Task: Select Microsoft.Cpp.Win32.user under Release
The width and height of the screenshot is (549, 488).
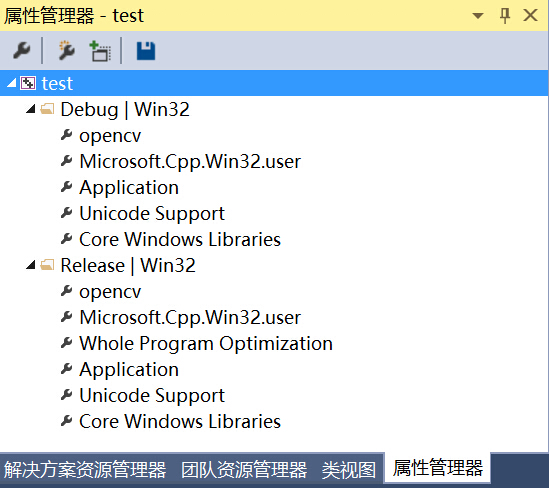Action: (190, 318)
